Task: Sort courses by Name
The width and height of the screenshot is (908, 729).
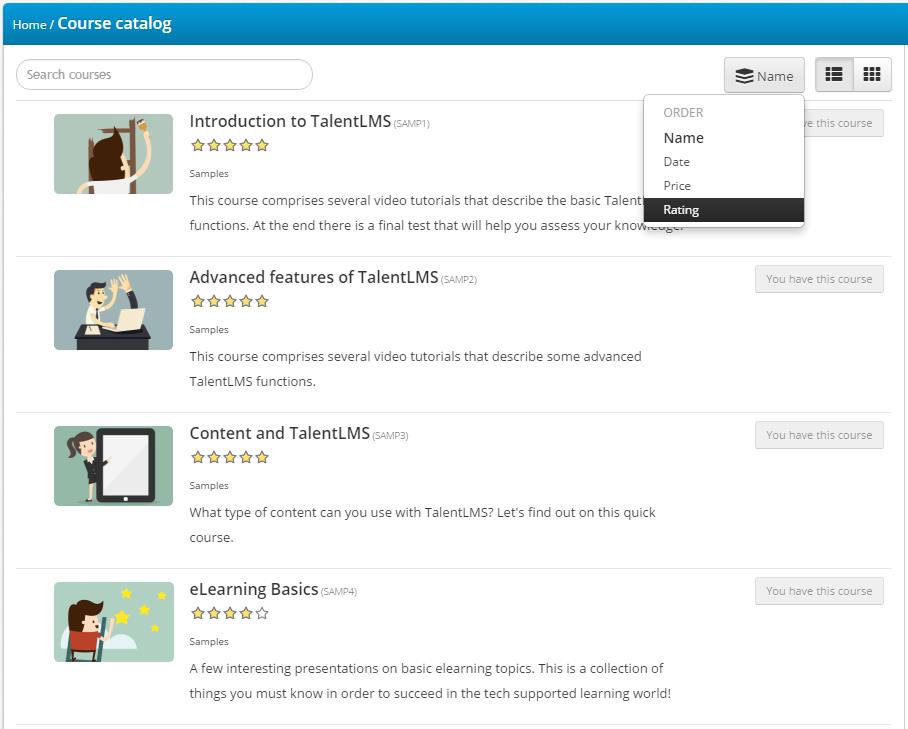Action: pyautogui.click(x=723, y=138)
